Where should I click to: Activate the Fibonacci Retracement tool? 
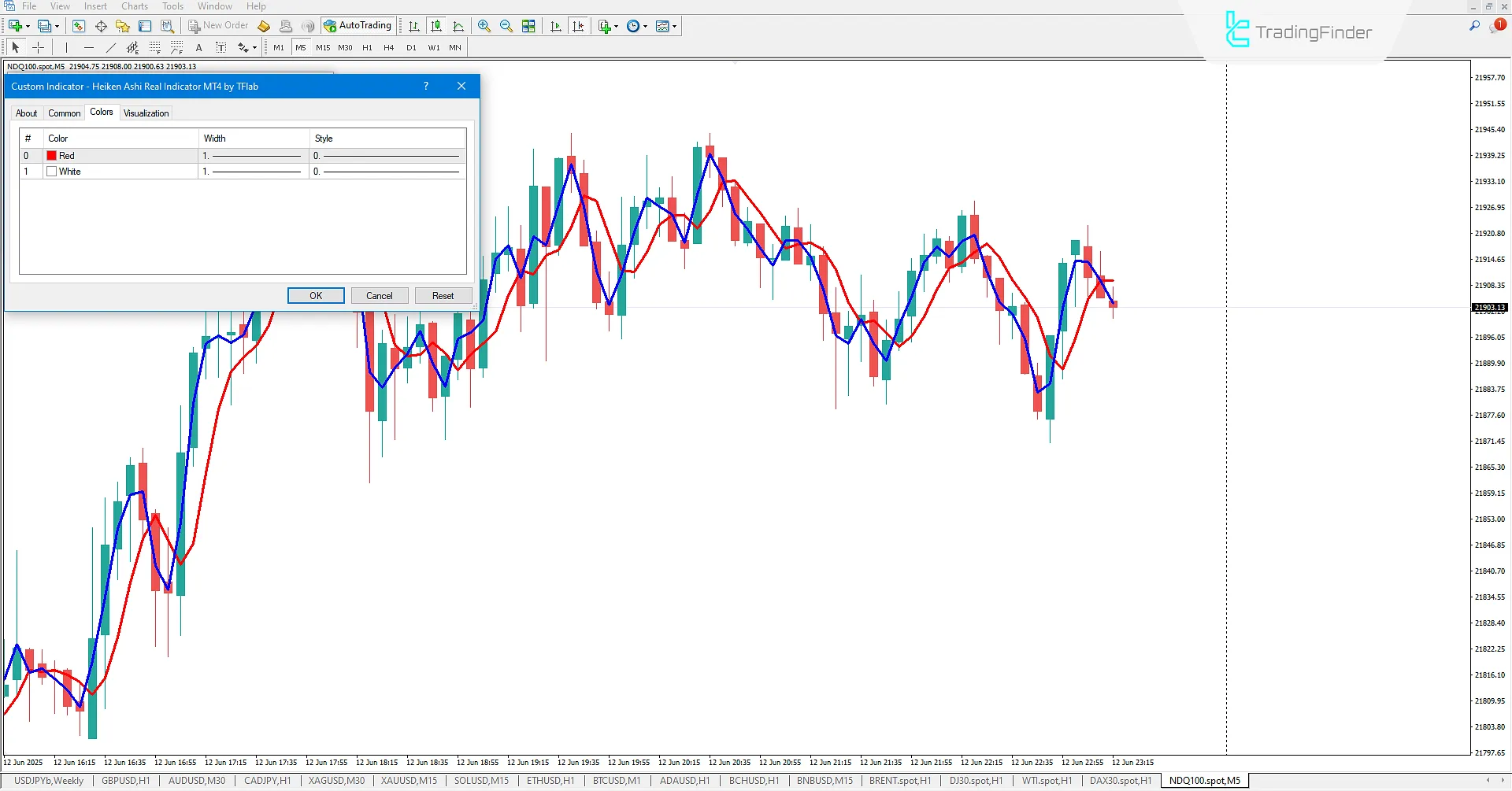(153, 47)
